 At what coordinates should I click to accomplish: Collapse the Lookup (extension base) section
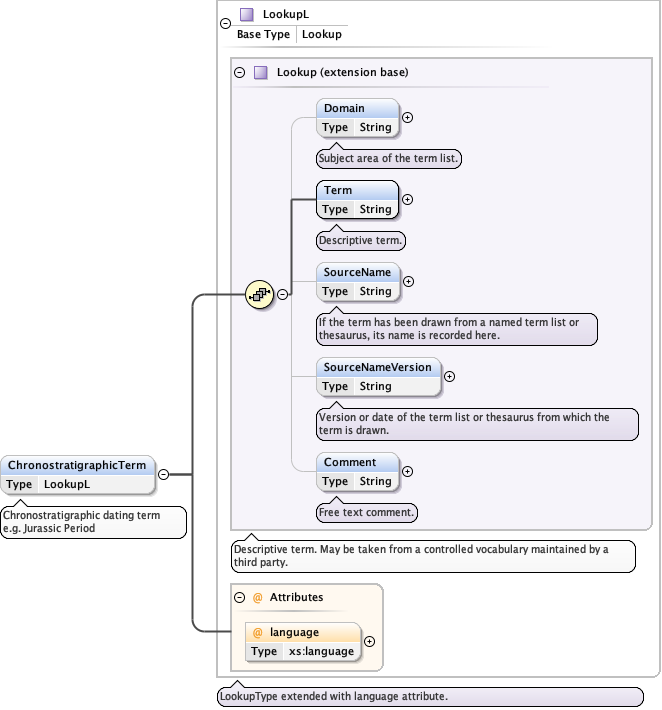pyautogui.click(x=239, y=72)
